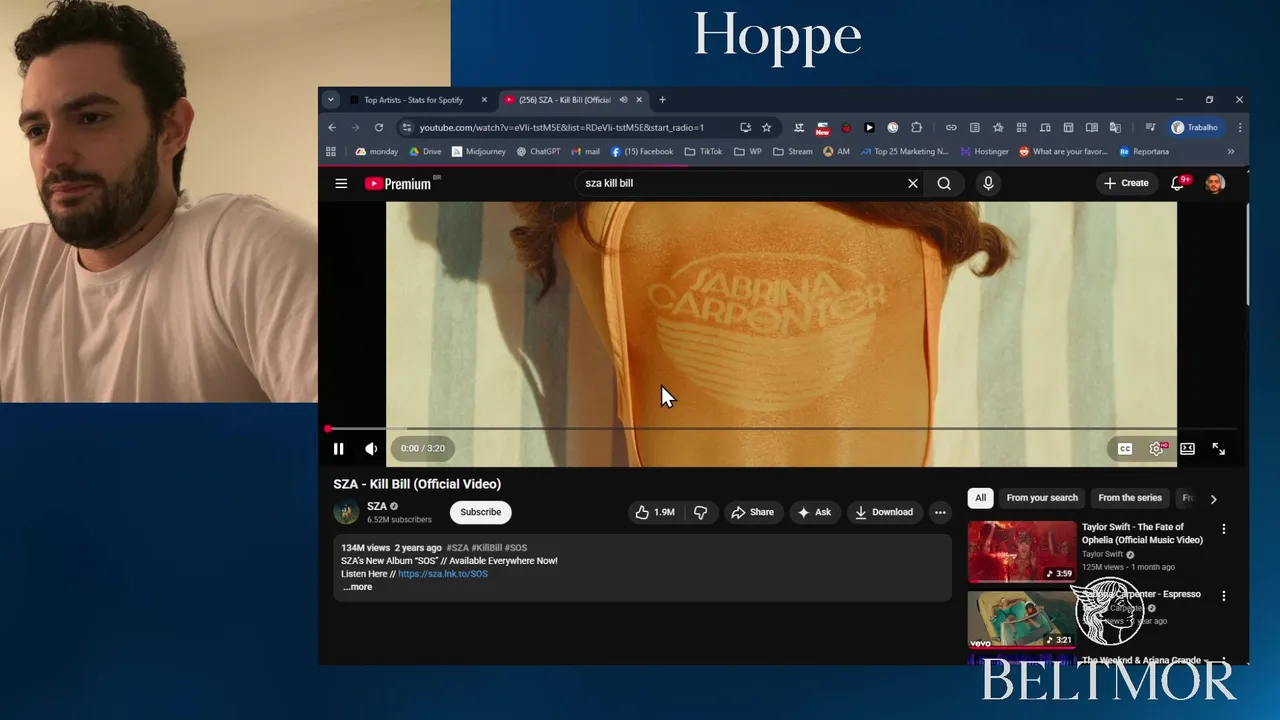Show more filter chips with the right arrow
Viewport: 1280px width, 720px height.
[1213, 499]
